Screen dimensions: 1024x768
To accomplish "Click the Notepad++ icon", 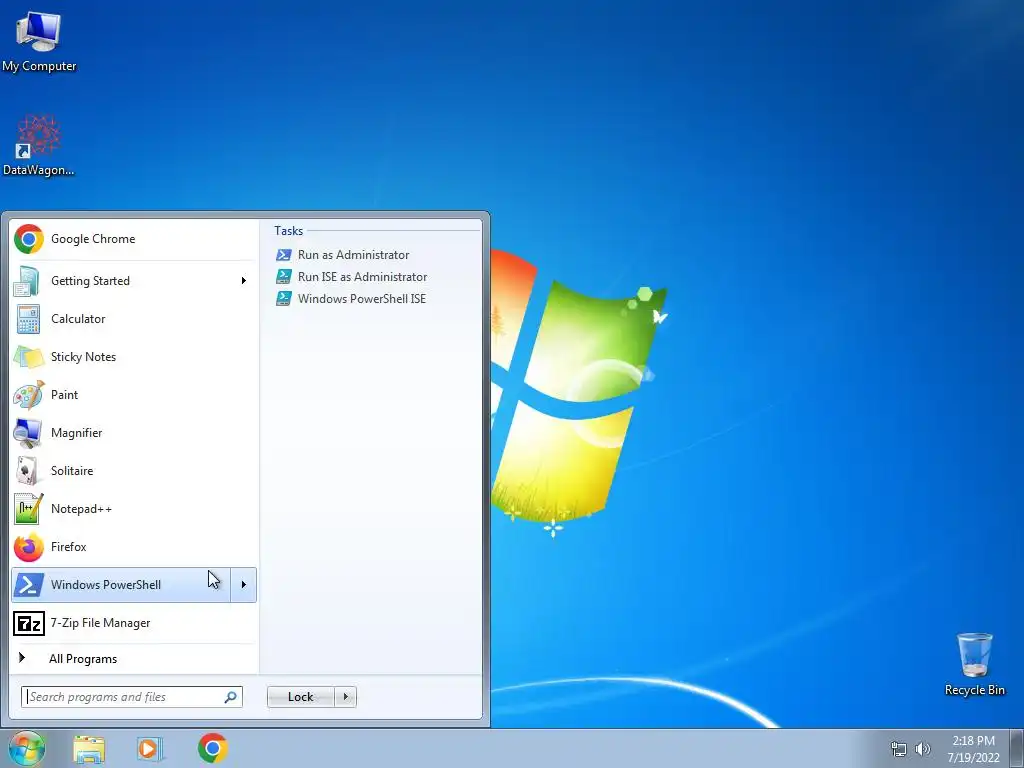I will coord(29,508).
